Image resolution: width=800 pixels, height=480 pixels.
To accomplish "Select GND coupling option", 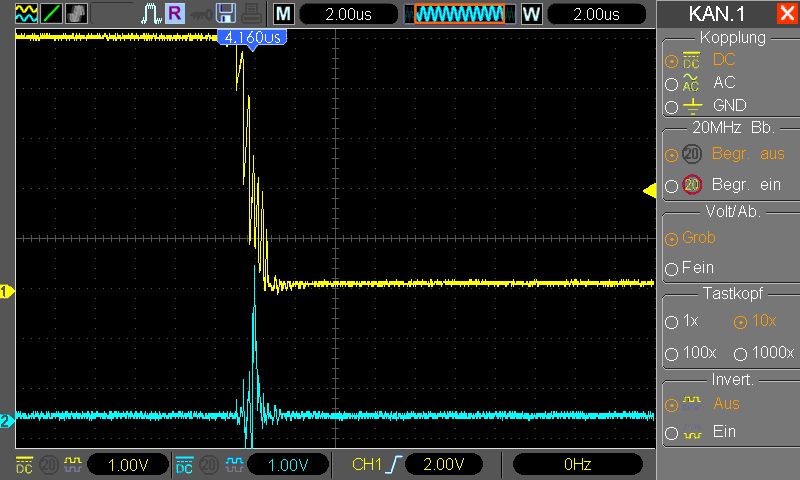I will pos(671,106).
